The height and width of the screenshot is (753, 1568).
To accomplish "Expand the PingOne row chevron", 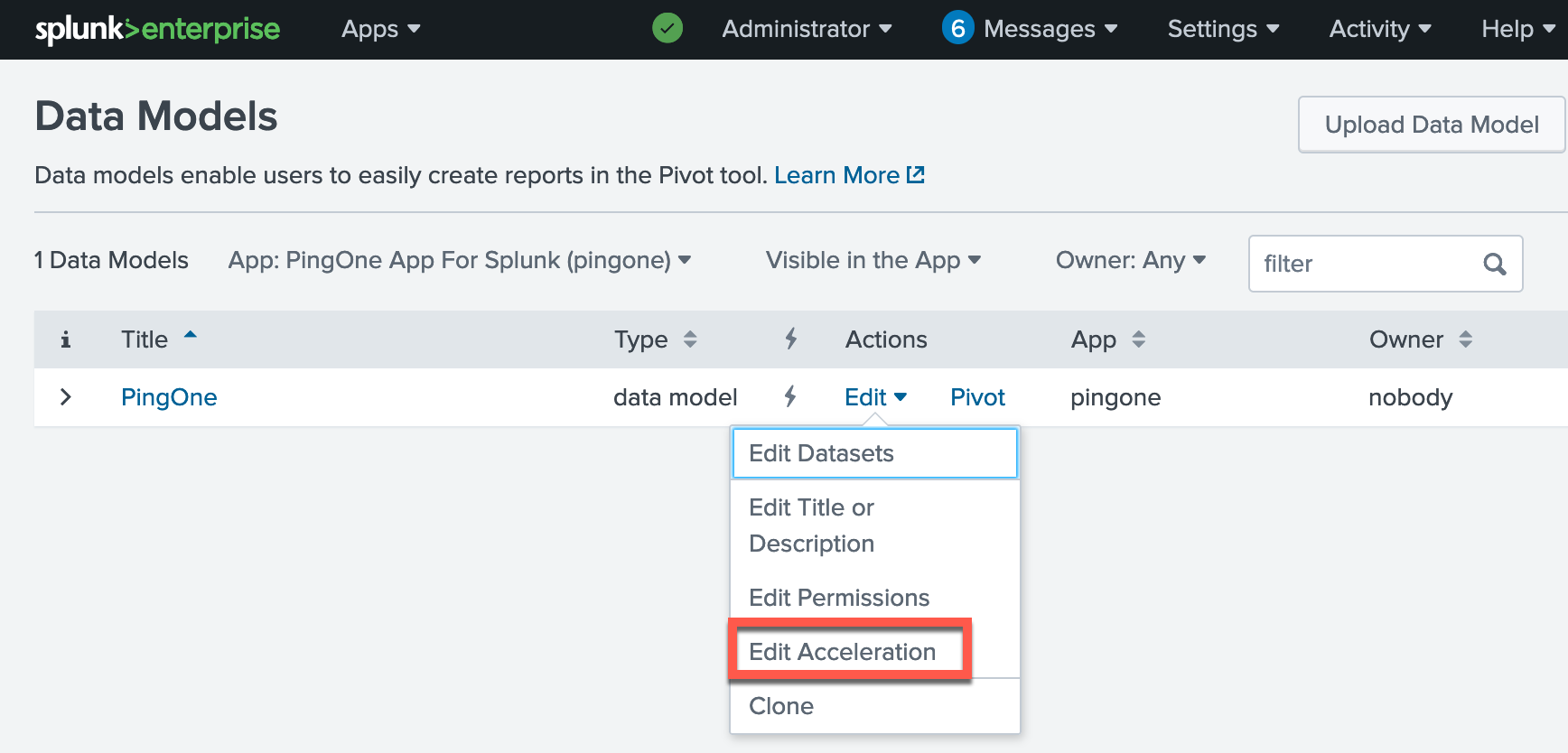I will (65, 396).
